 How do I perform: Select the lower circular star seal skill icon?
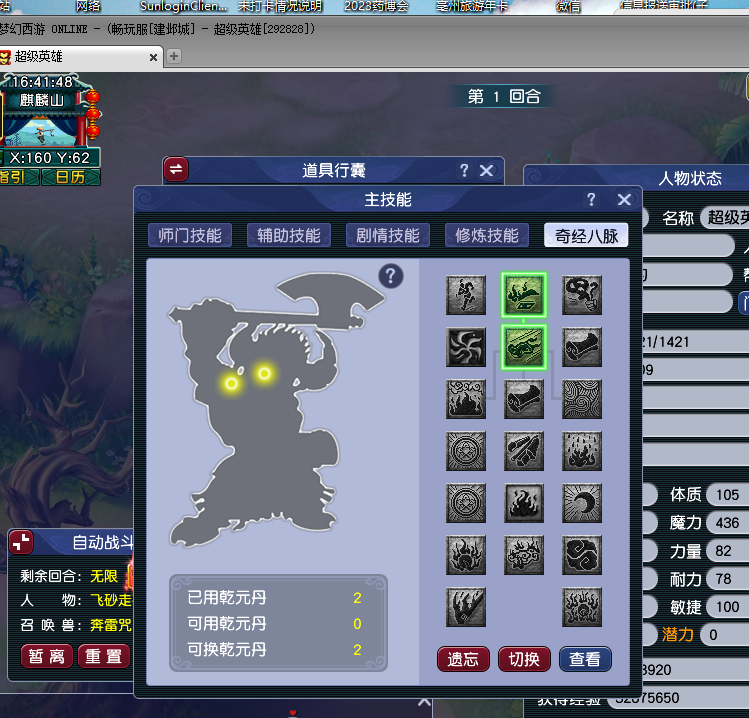click(x=466, y=503)
